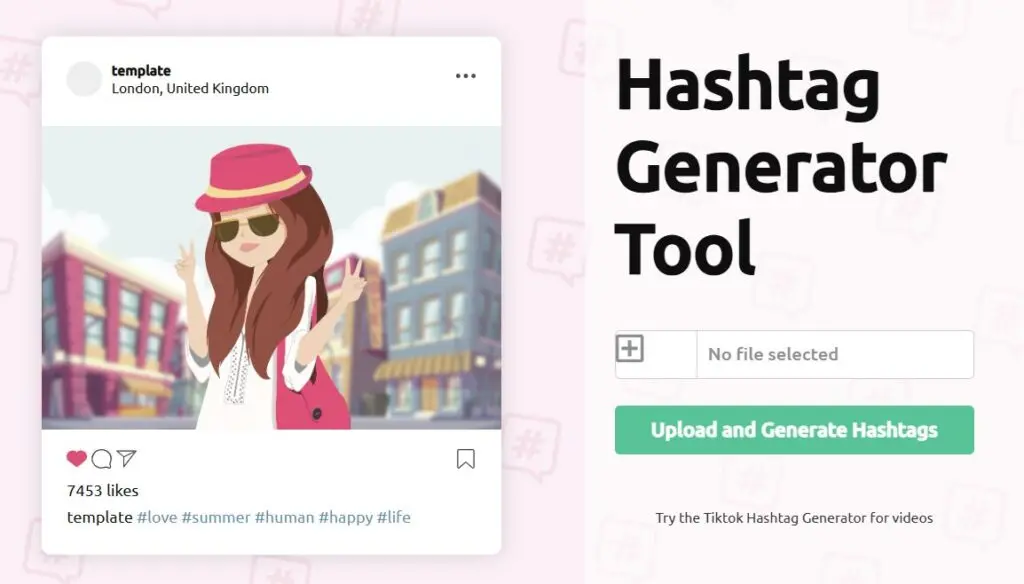Screen dimensions: 1024x584
Task: Click the comment speech bubble icon
Action: 101,459
